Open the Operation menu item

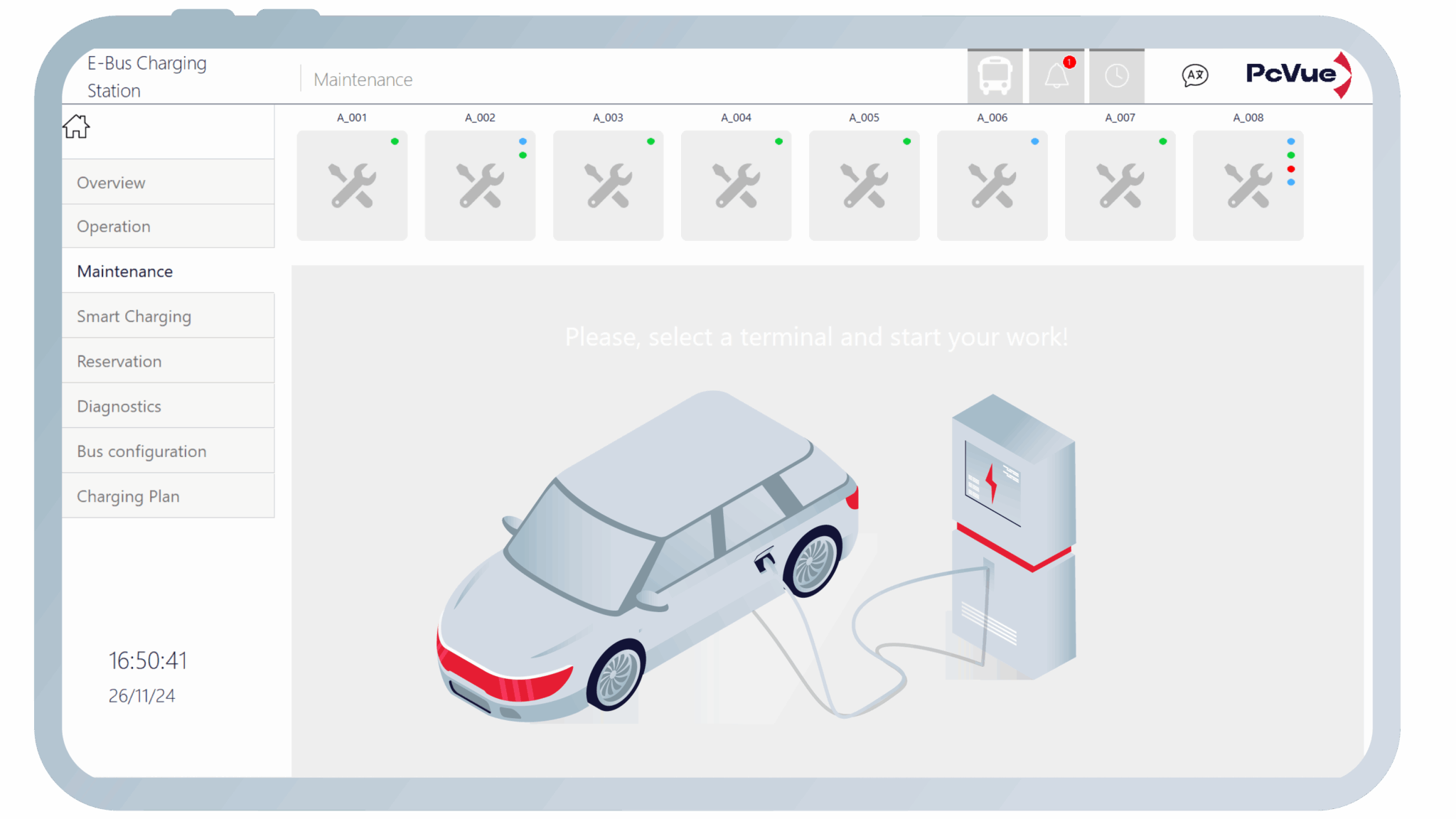pos(168,227)
